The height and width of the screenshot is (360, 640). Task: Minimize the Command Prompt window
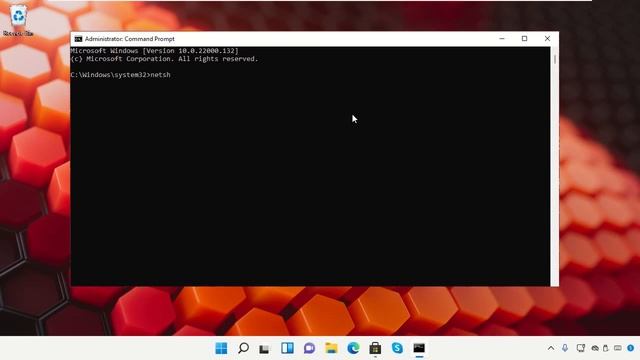pyautogui.click(x=502, y=39)
